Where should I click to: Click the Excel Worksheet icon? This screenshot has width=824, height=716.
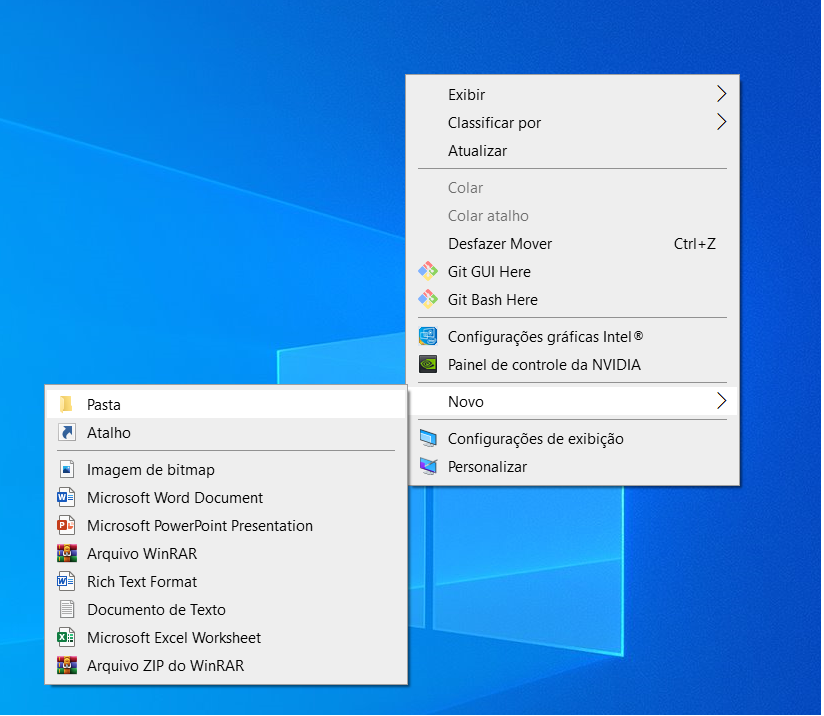[66, 637]
